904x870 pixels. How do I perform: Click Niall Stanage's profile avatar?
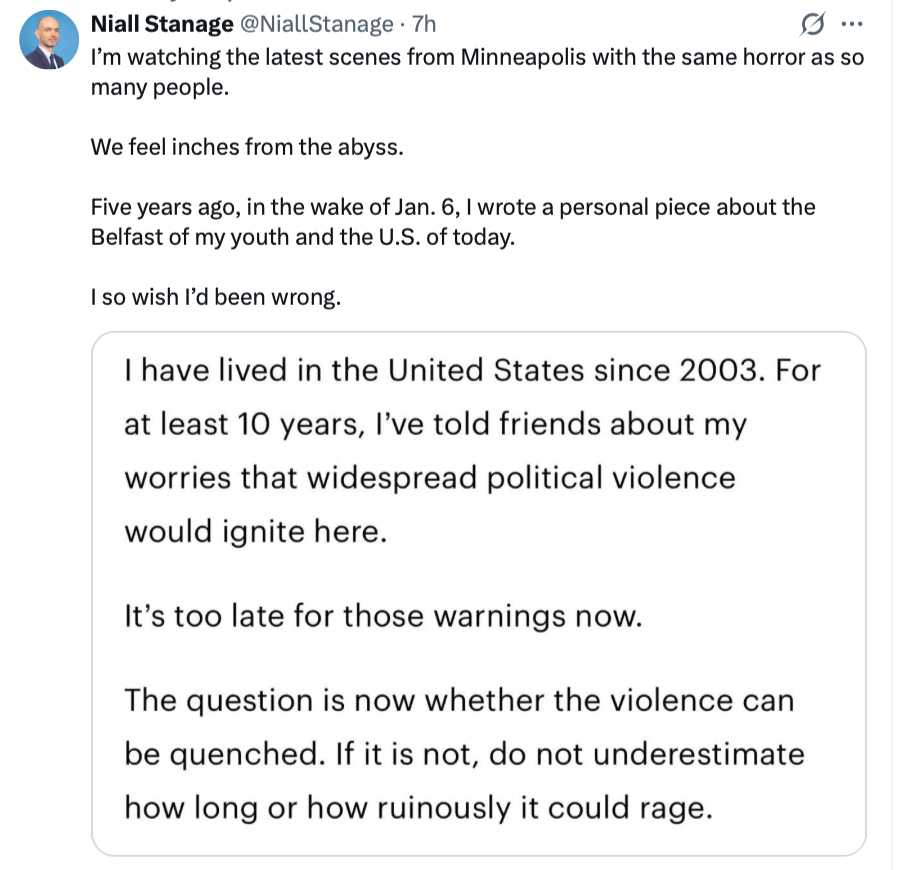coord(49,40)
